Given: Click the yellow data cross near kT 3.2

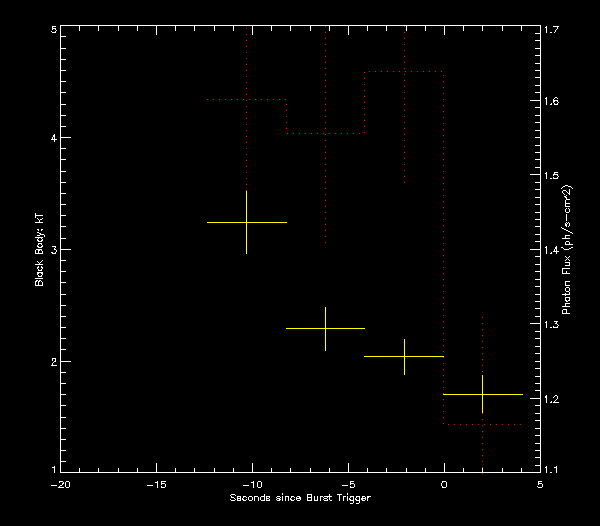Looking at the screenshot, I should [246, 222].
